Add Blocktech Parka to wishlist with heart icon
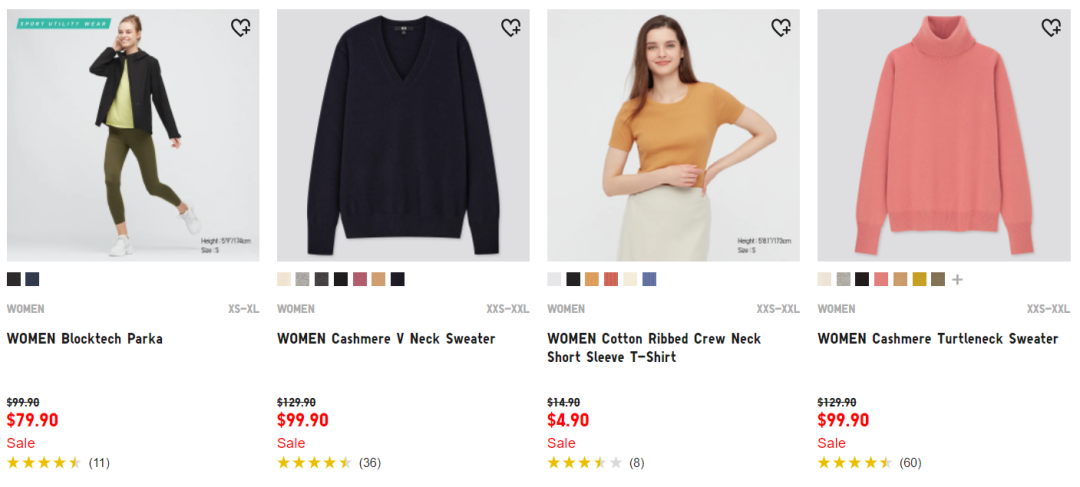The image size is (1080, 487). point(240,28)
